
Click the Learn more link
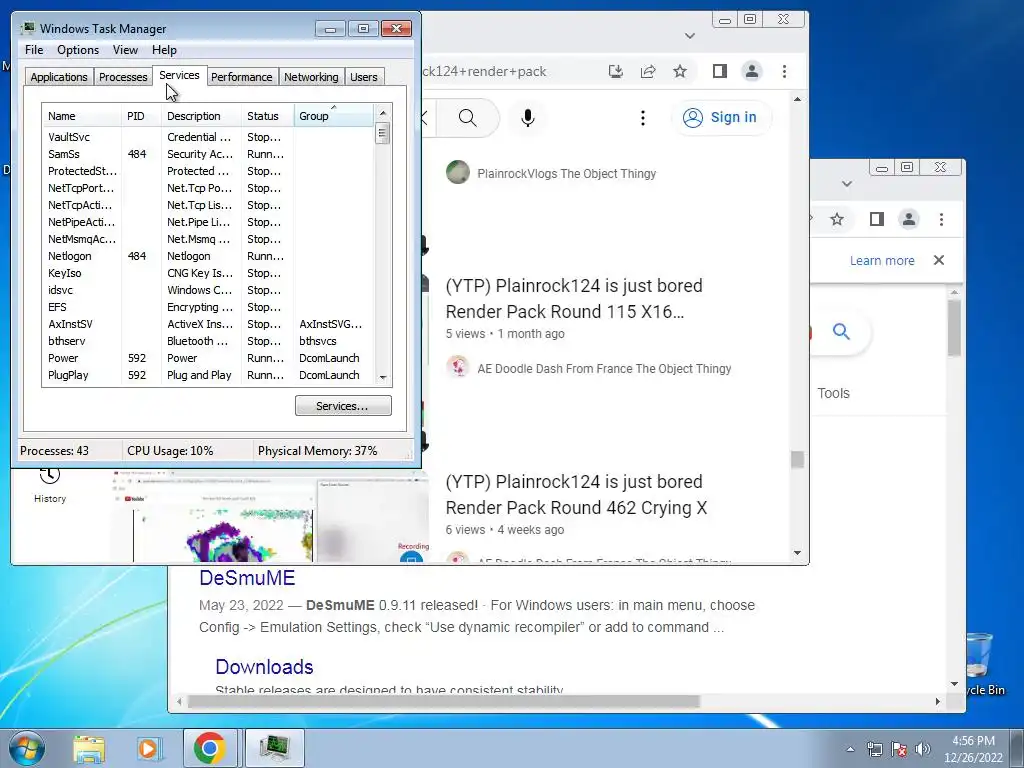(882, 261)
